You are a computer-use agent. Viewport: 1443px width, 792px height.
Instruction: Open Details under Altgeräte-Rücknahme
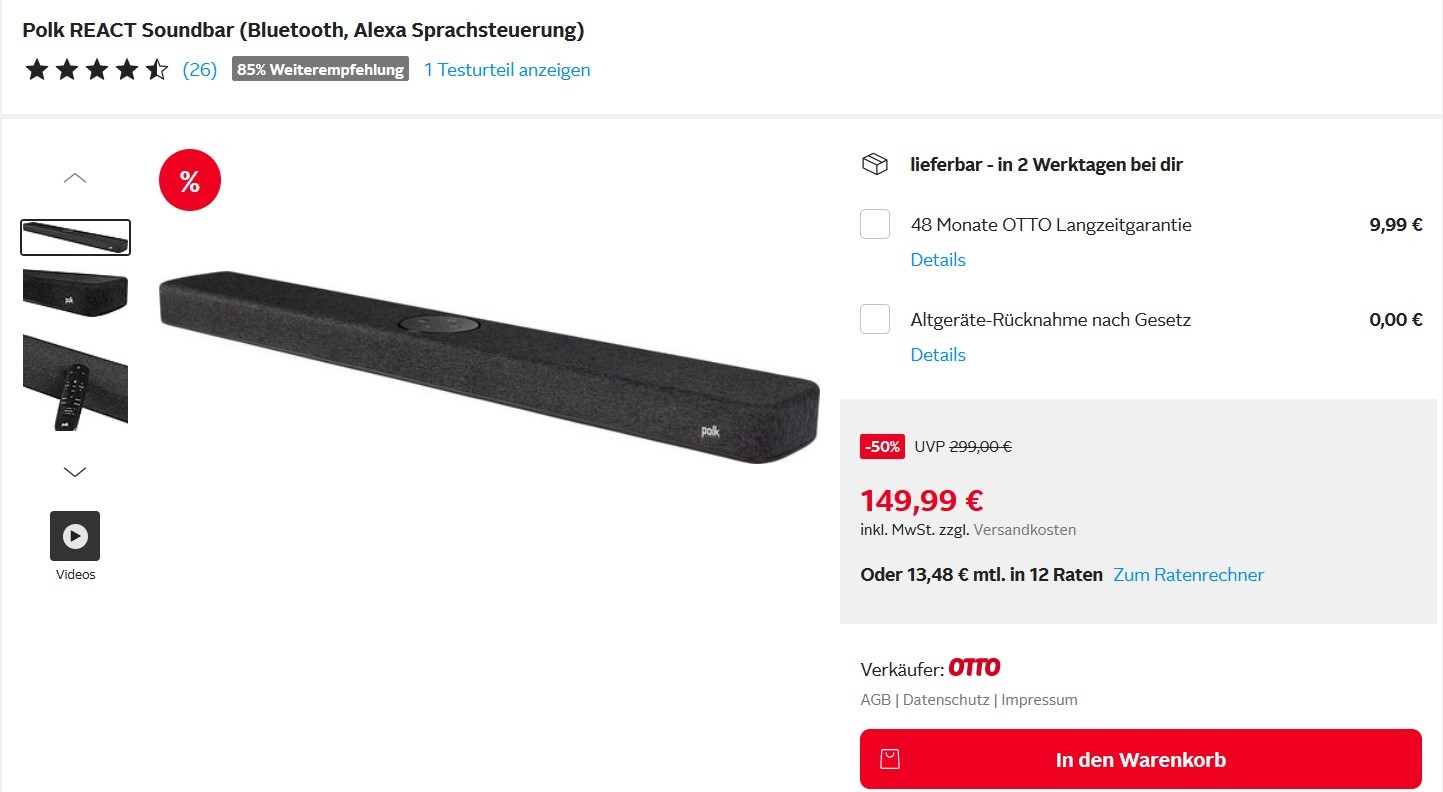[938, 355]
